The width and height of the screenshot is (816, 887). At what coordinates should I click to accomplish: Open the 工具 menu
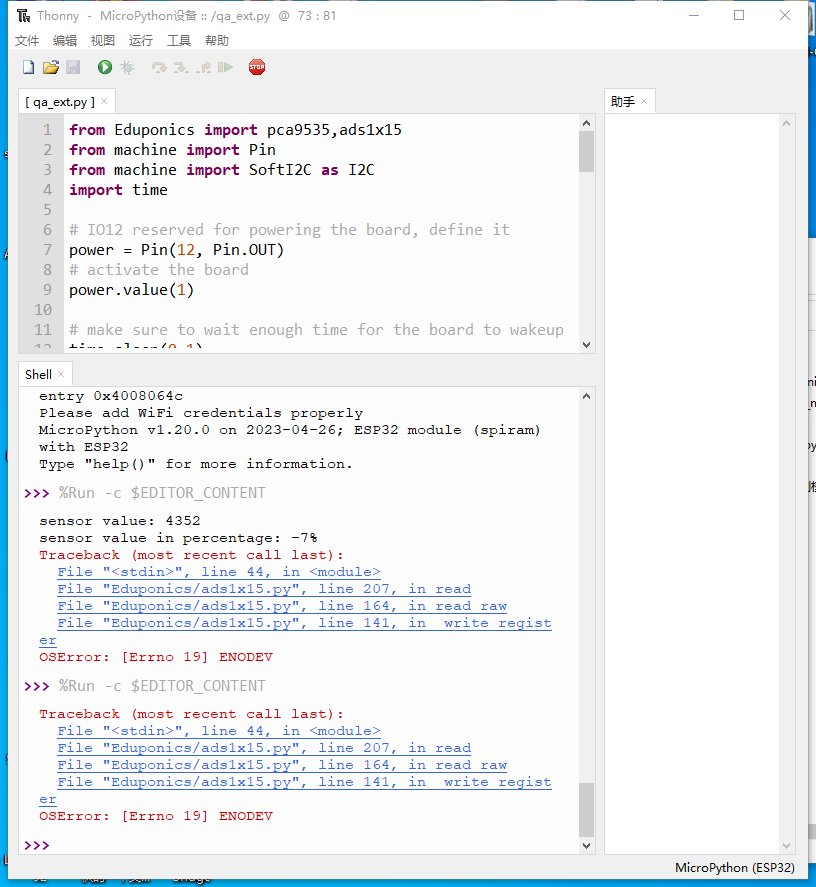point(179,41)
